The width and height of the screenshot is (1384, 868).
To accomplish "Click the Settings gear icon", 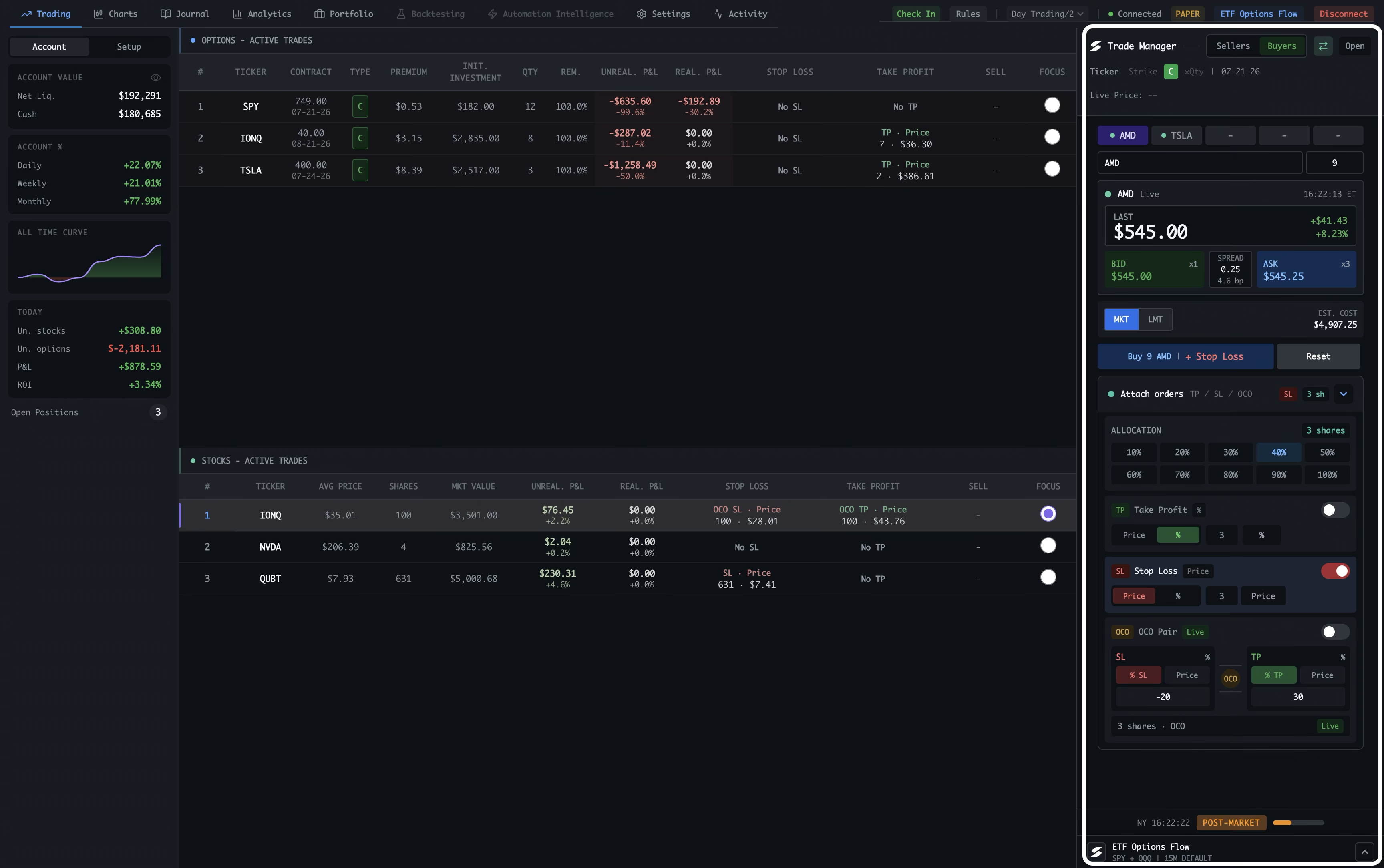I will (641, 14).
